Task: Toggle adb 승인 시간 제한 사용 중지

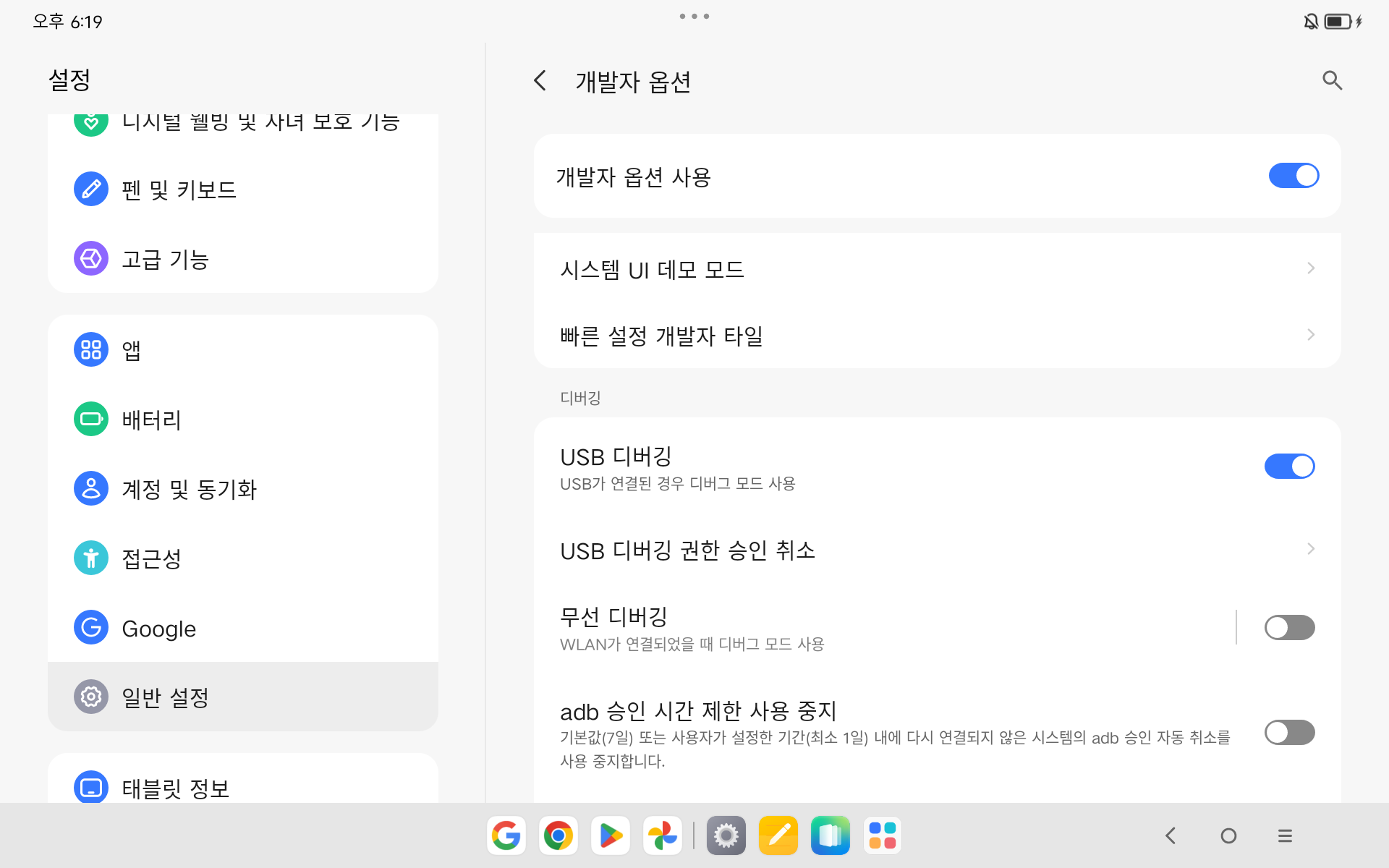Action: [x=1288, y=732]
